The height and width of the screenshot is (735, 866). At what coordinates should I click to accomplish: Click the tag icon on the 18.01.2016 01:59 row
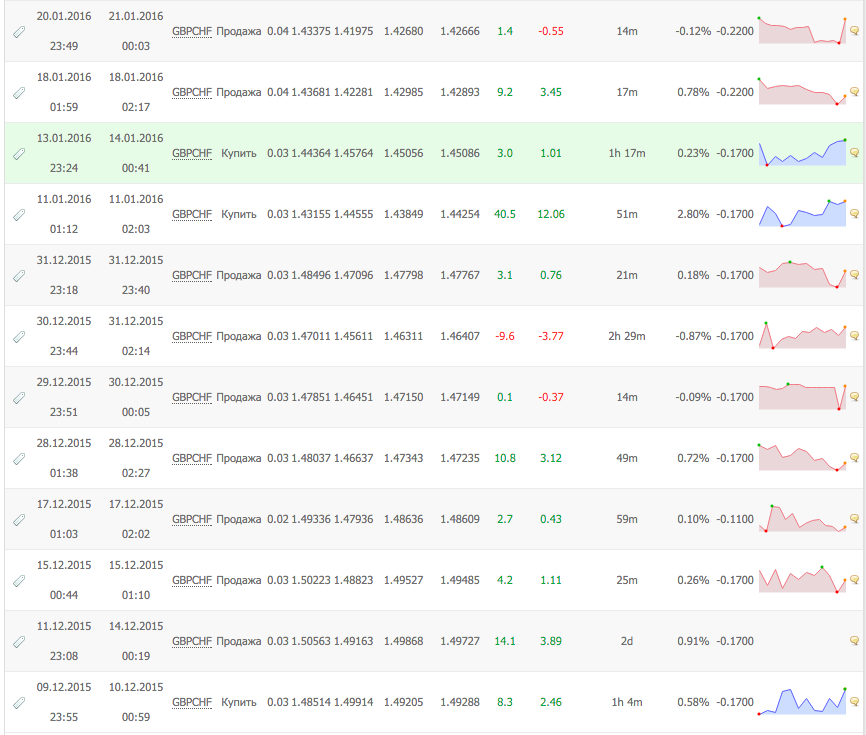pyautogui.click(x=19, y=93)
